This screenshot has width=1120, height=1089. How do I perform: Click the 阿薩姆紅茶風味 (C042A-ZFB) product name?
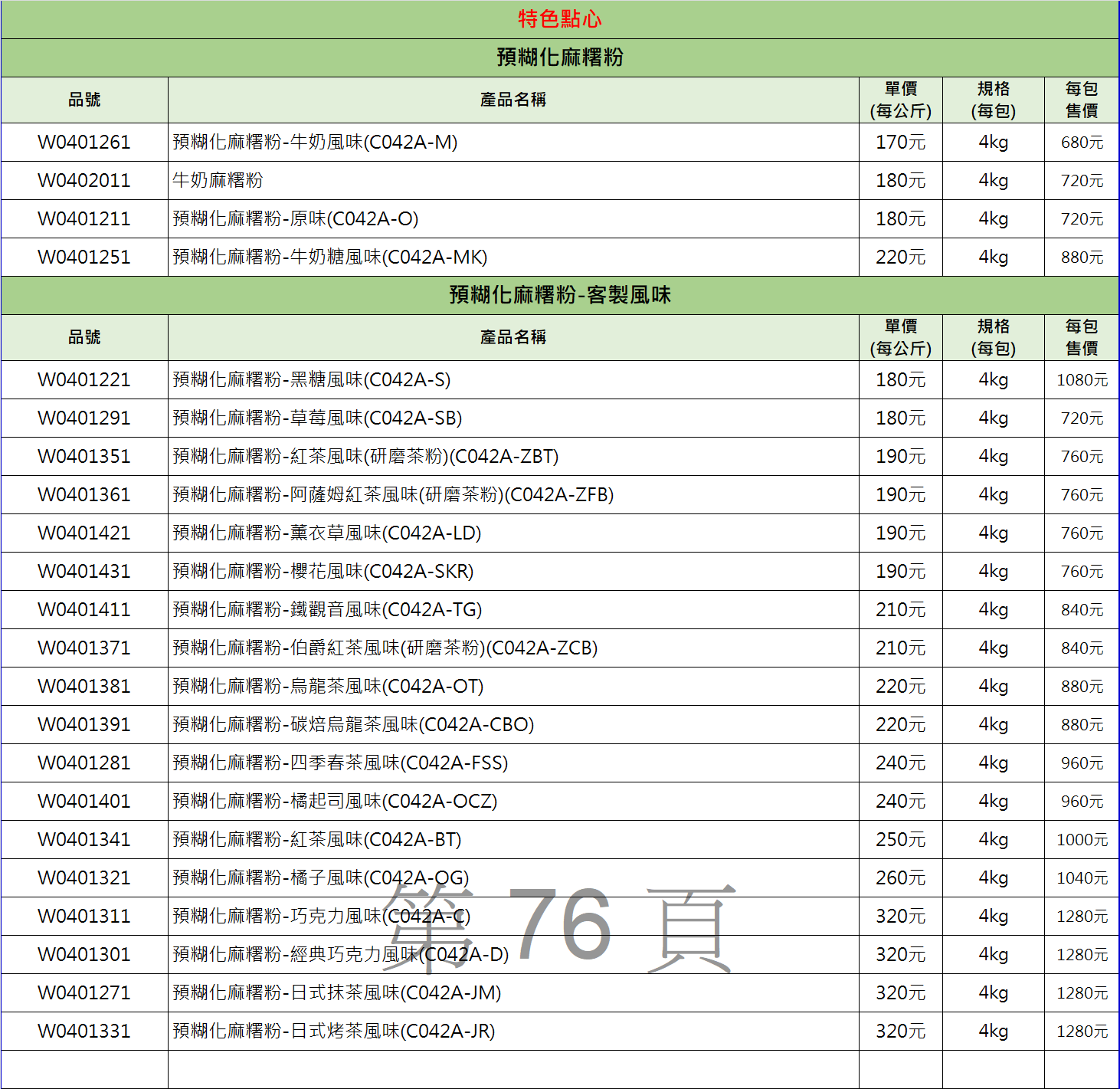point(393,495)
